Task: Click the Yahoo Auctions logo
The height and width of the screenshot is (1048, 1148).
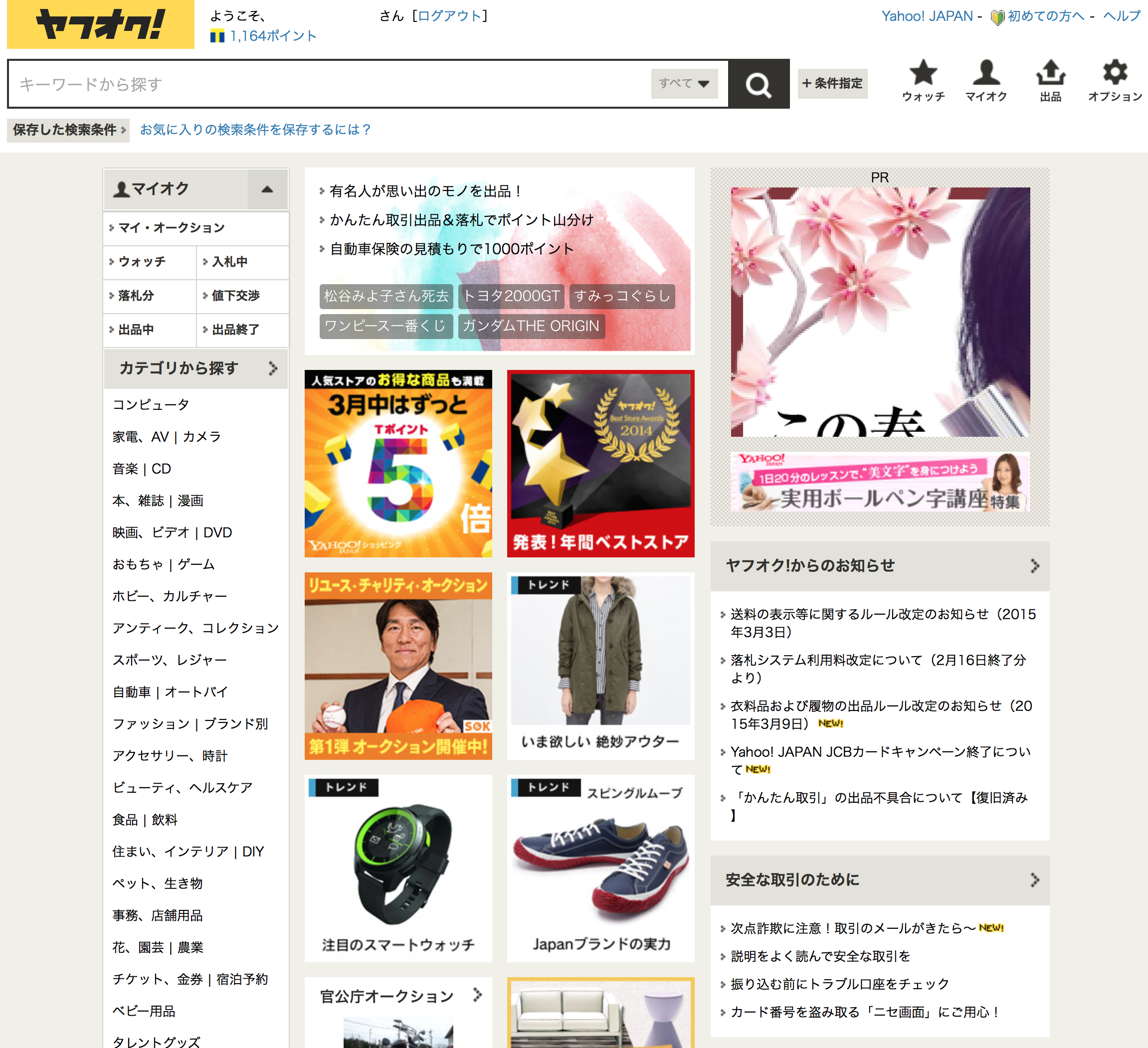Action: [x=100, y=24]
